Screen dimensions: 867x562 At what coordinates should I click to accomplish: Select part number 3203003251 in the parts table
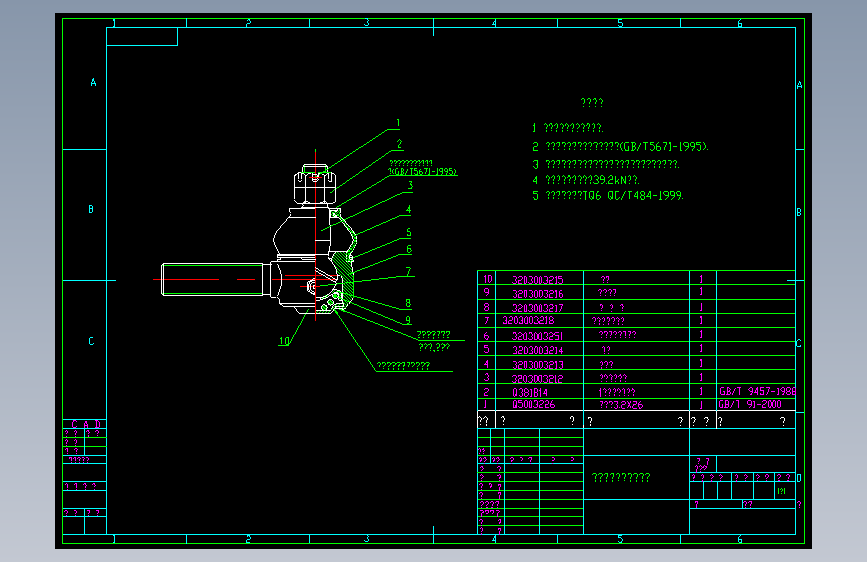tap(537, 336)
